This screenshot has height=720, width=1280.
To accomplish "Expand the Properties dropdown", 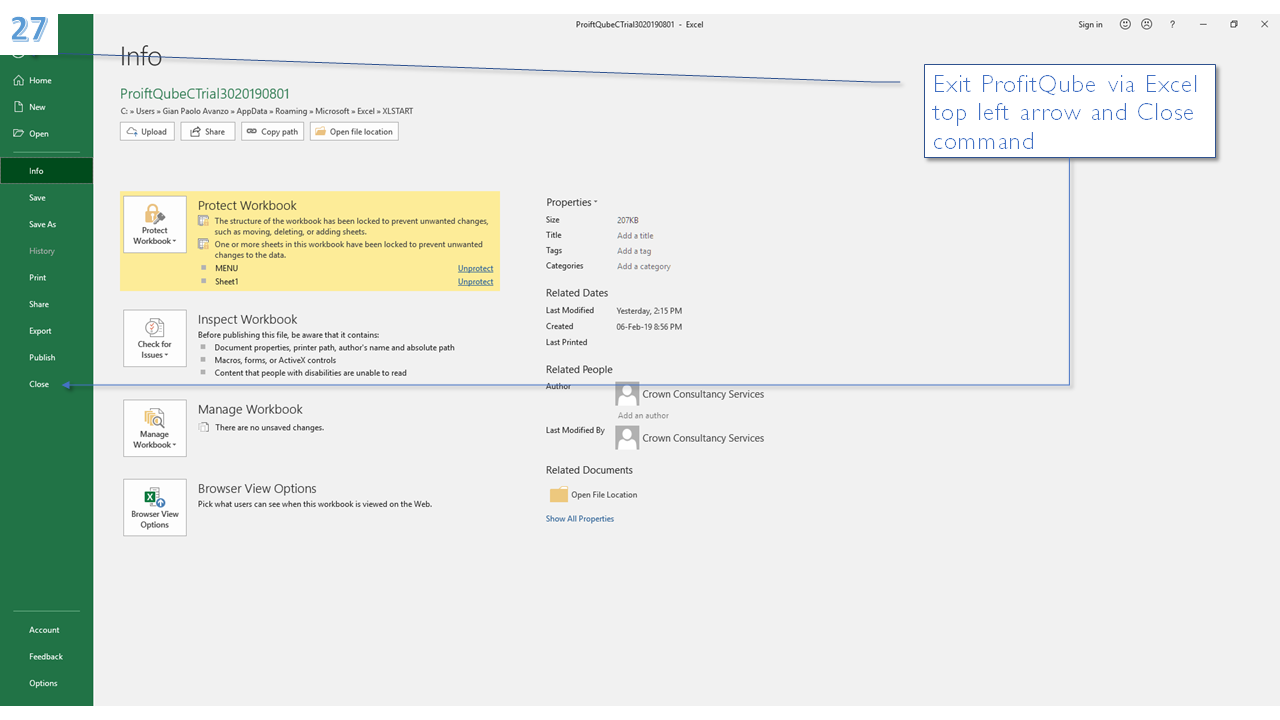I will [572, 202].
